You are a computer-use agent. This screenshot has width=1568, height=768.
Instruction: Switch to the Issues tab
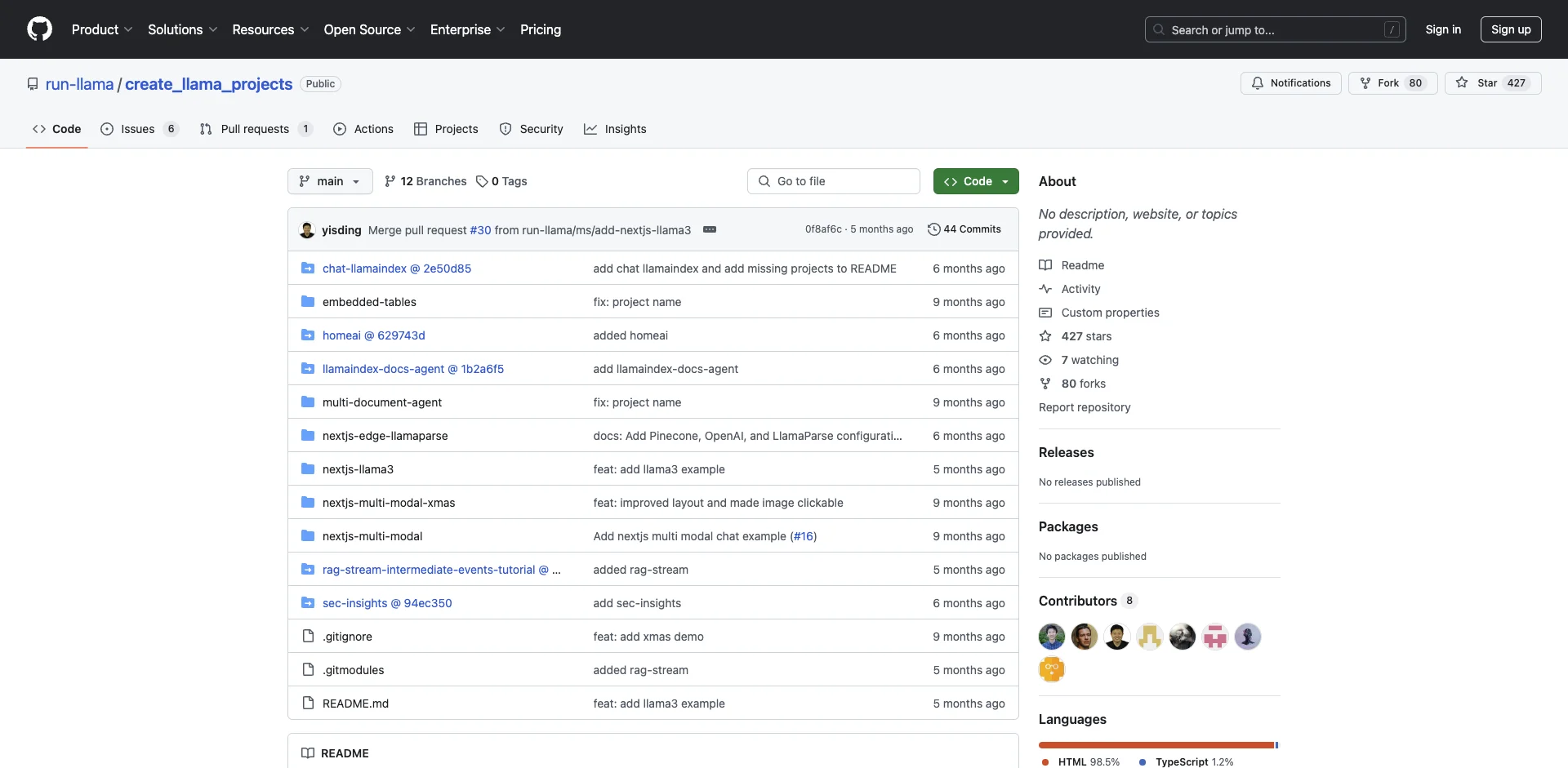pyautogui.click(x=139, y=129)
